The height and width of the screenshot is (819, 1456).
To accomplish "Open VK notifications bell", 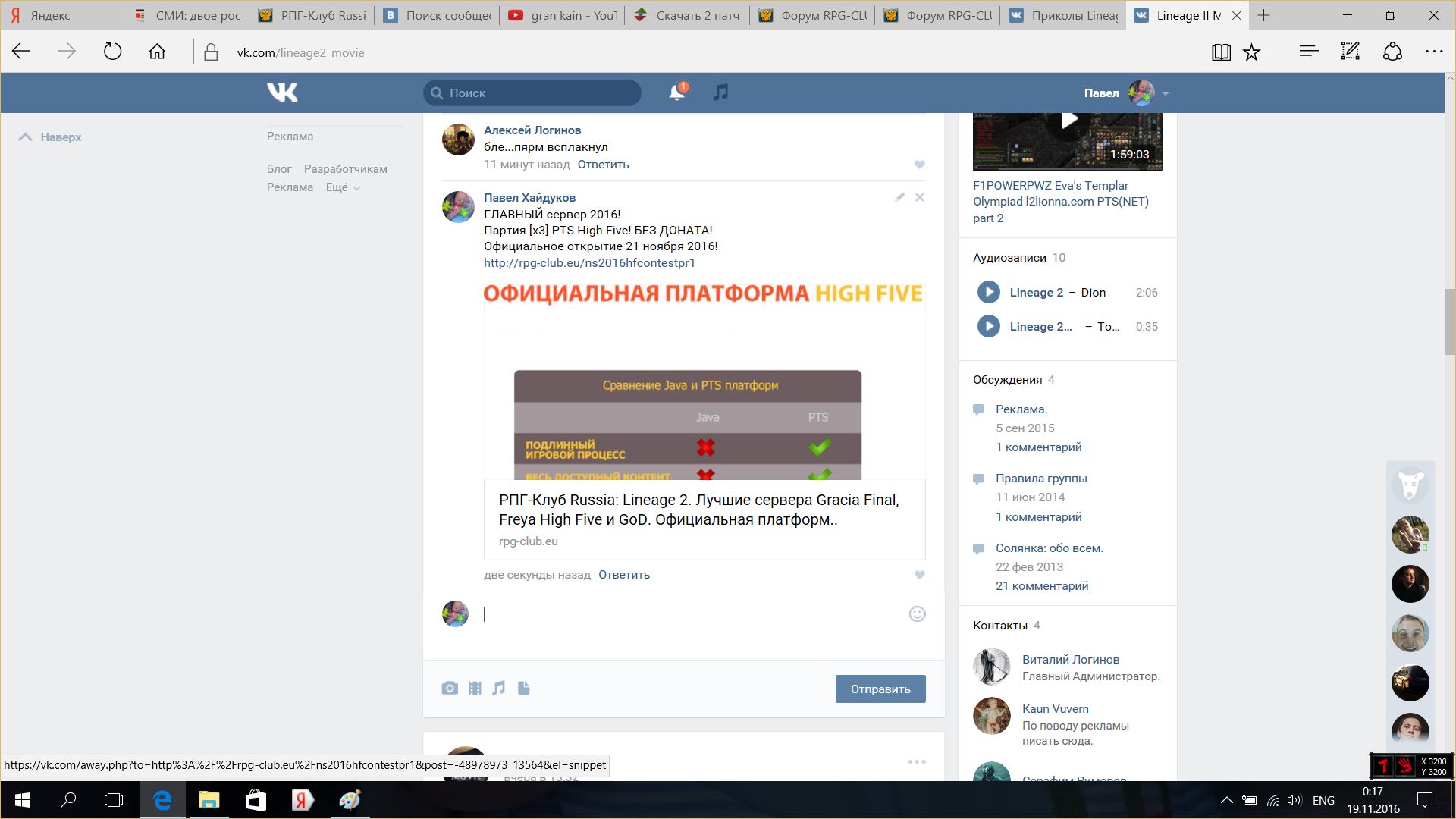I will click(x=676, y=93).
